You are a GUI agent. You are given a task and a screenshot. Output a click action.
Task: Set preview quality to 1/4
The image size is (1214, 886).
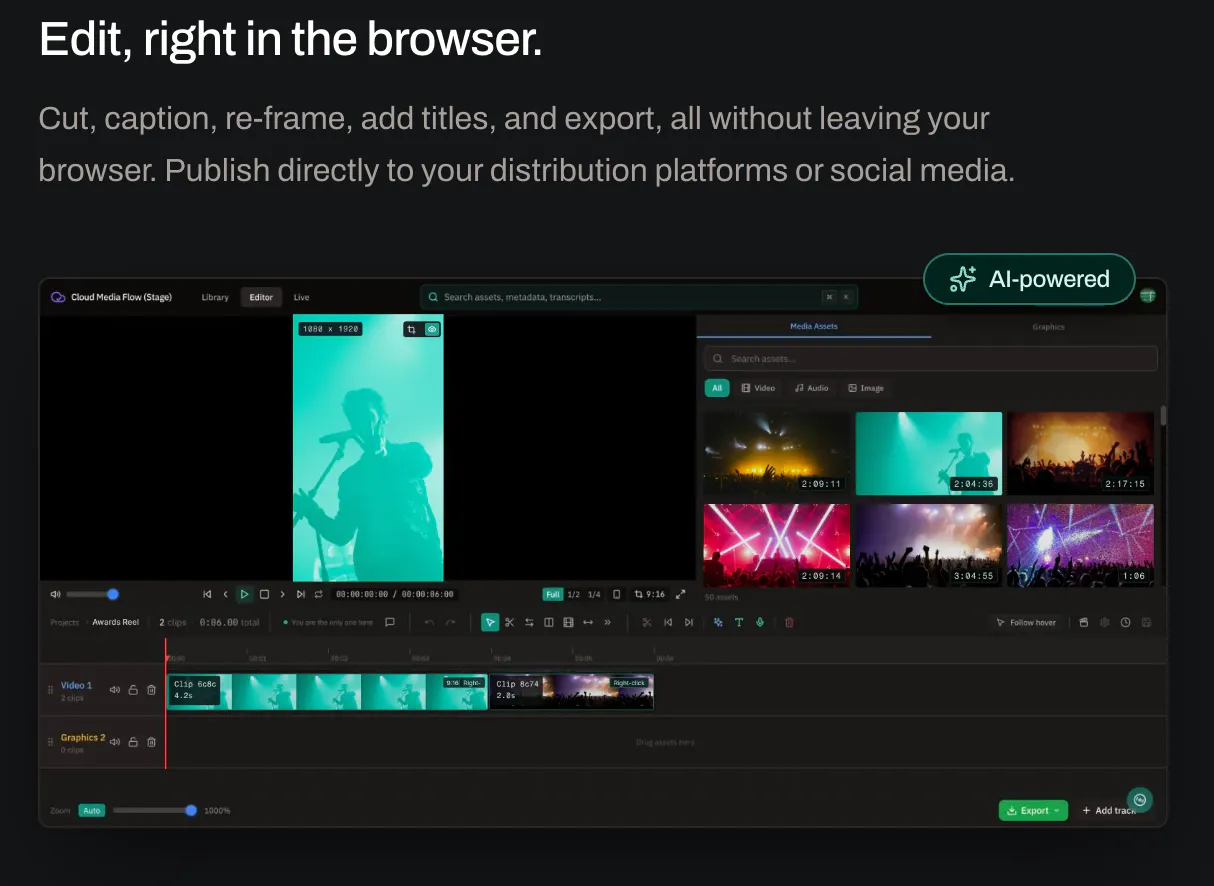coord(594,594)
